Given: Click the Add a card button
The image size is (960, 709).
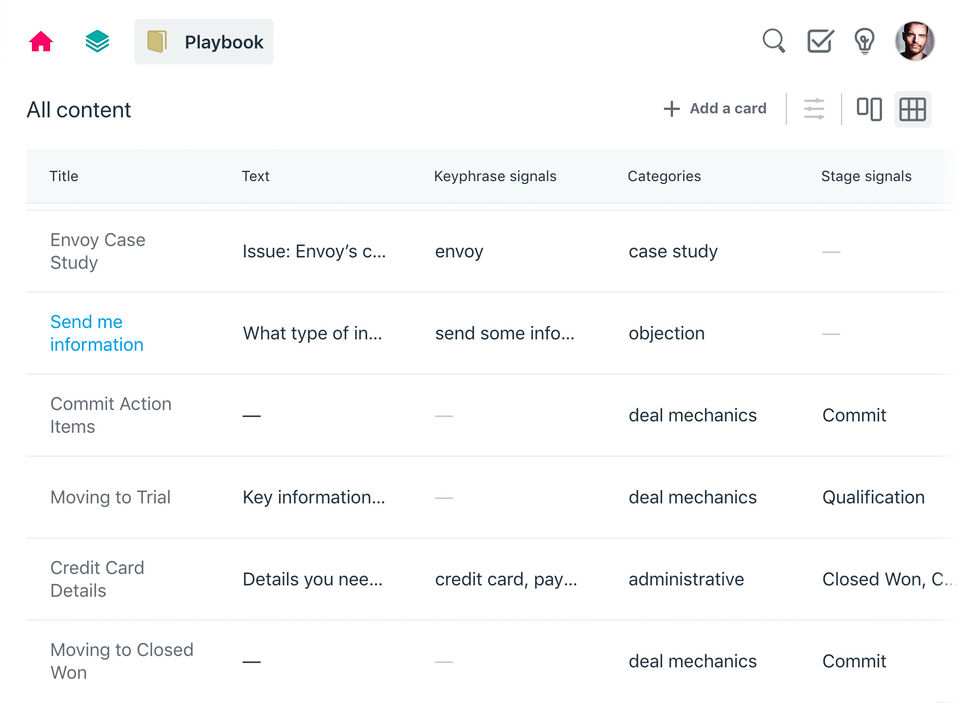Looking at the screenshot, I should (715, 109).
